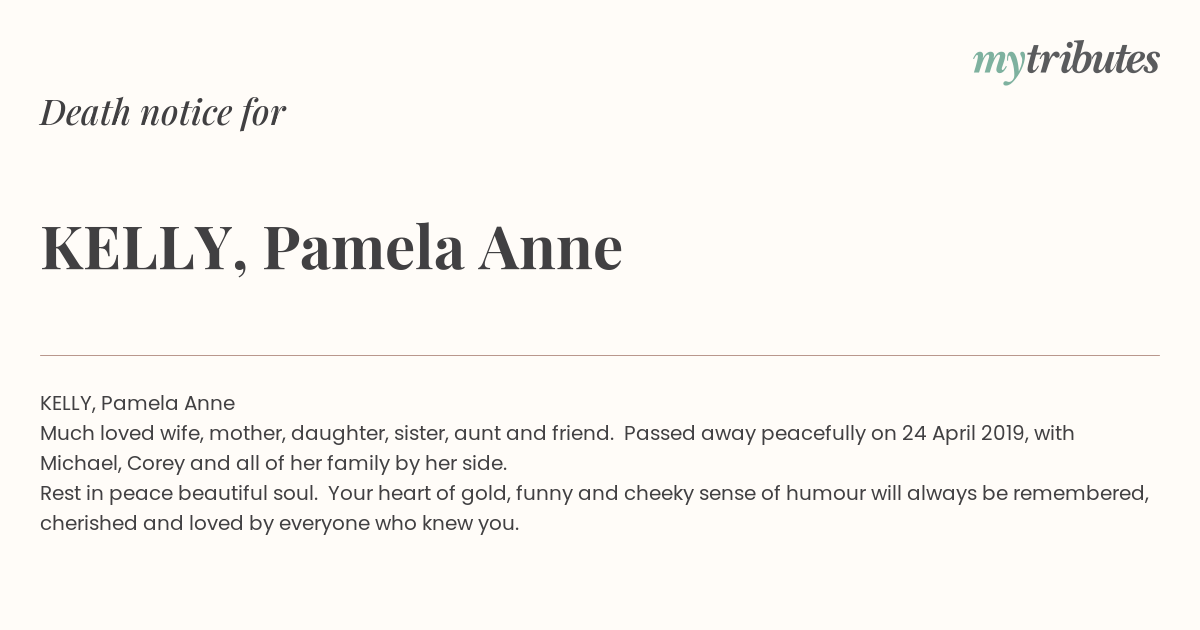Click the "Much loved wife, mother" sentence
Viewport: 1200px width, 630px height.
coord(326,434)
